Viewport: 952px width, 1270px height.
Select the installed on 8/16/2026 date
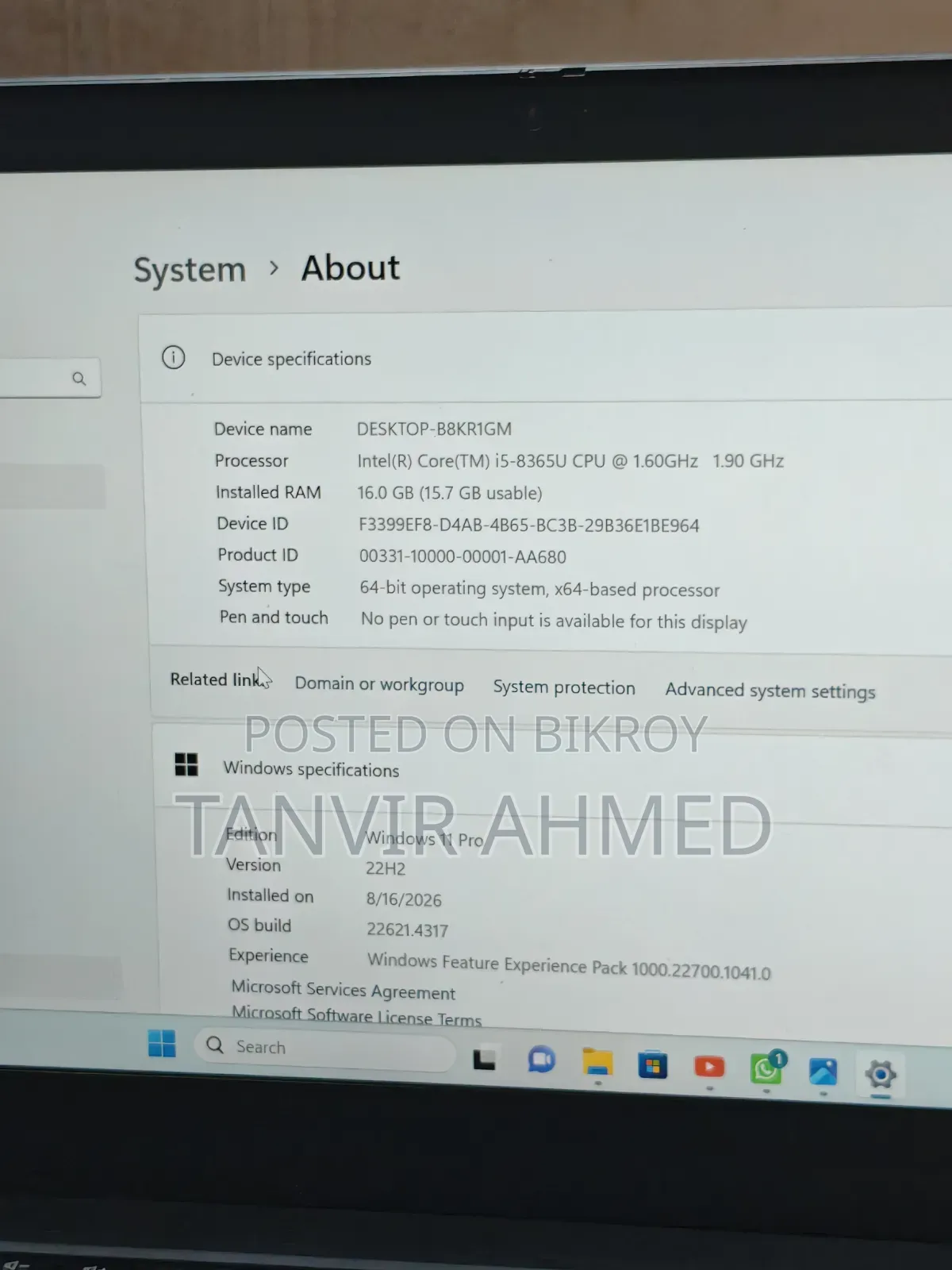click(x=404, y=899)
